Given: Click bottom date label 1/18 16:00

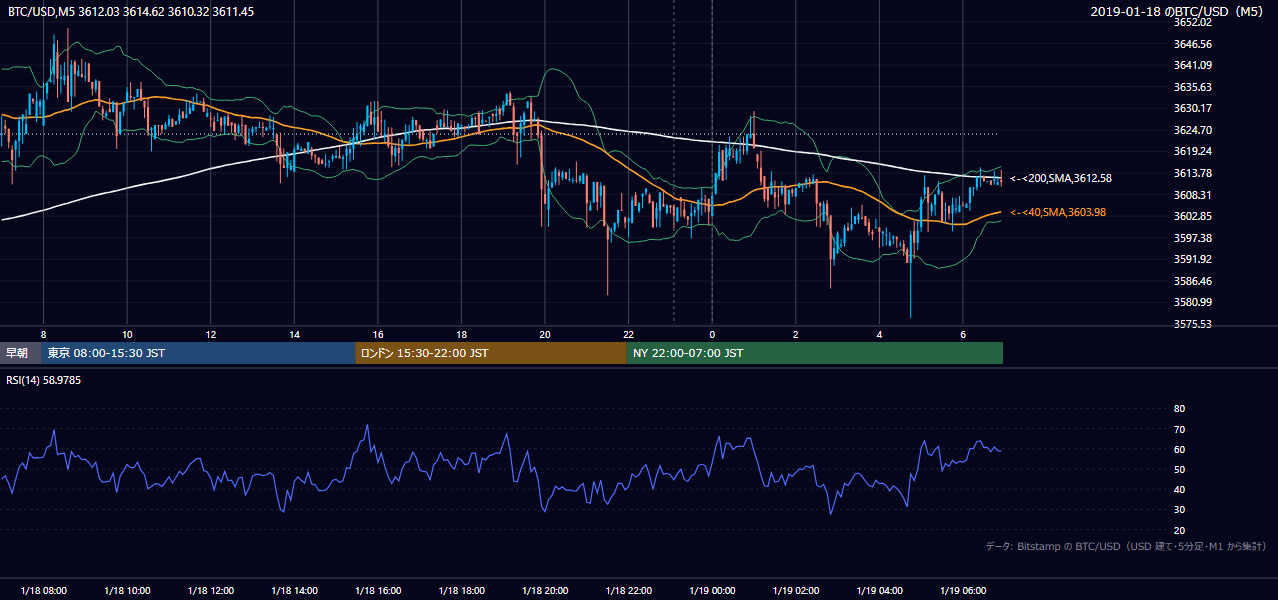Looking at the screenshot, I should (377, 590).
